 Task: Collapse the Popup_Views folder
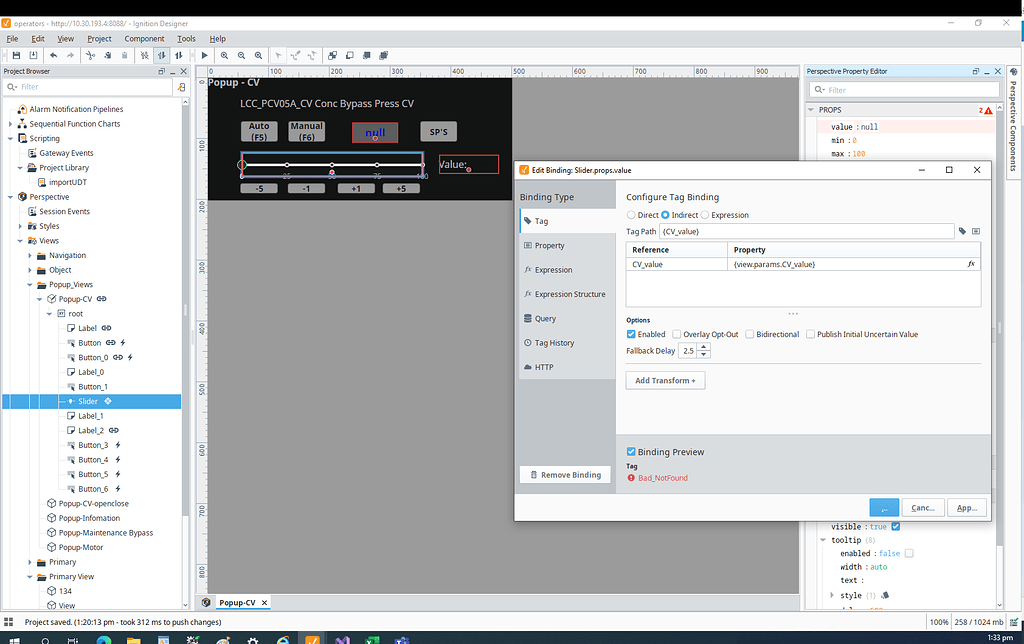tap(30, 285)
